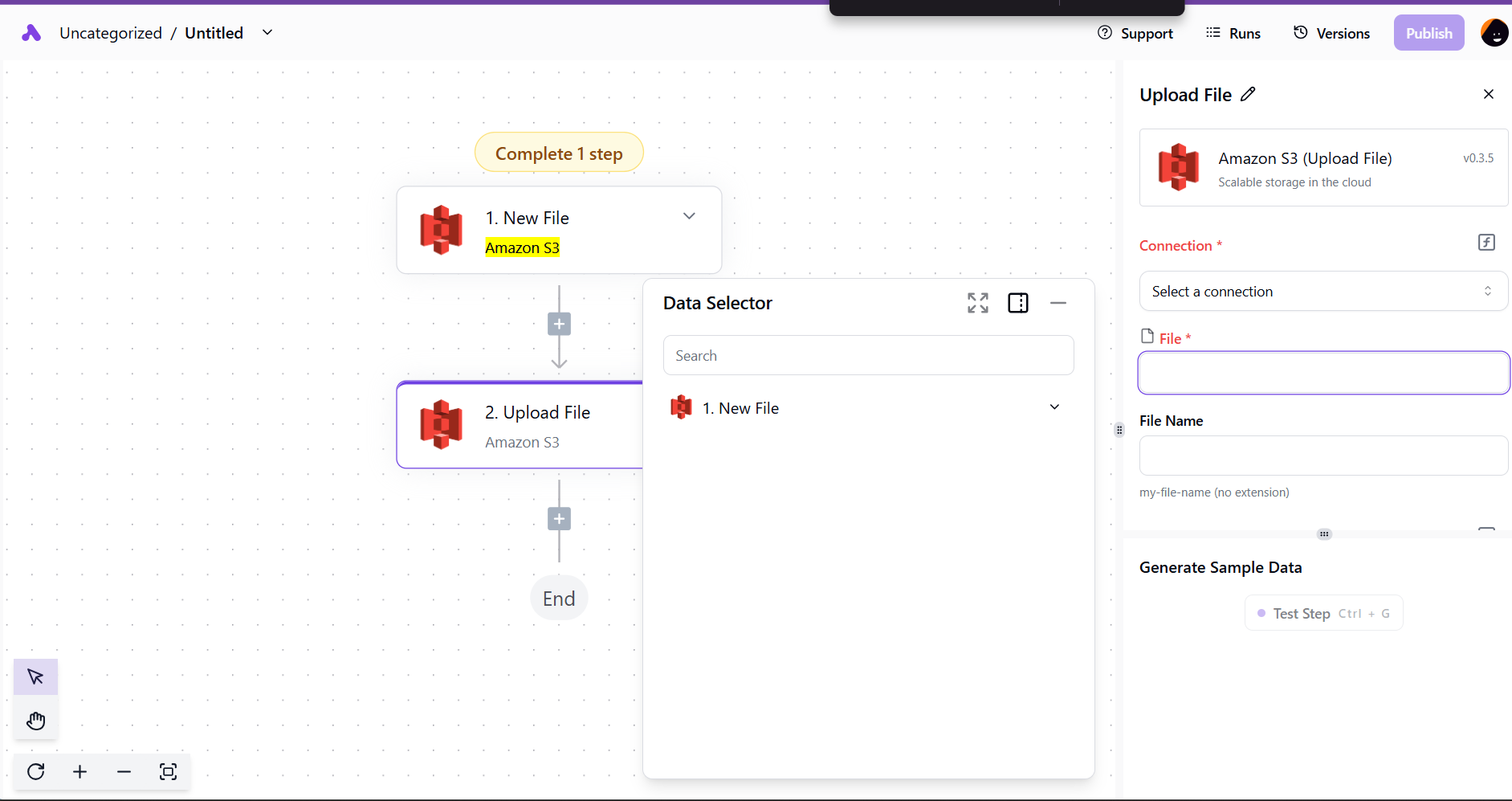
Task: Fit the flow to view
Action: click(168, 772)
